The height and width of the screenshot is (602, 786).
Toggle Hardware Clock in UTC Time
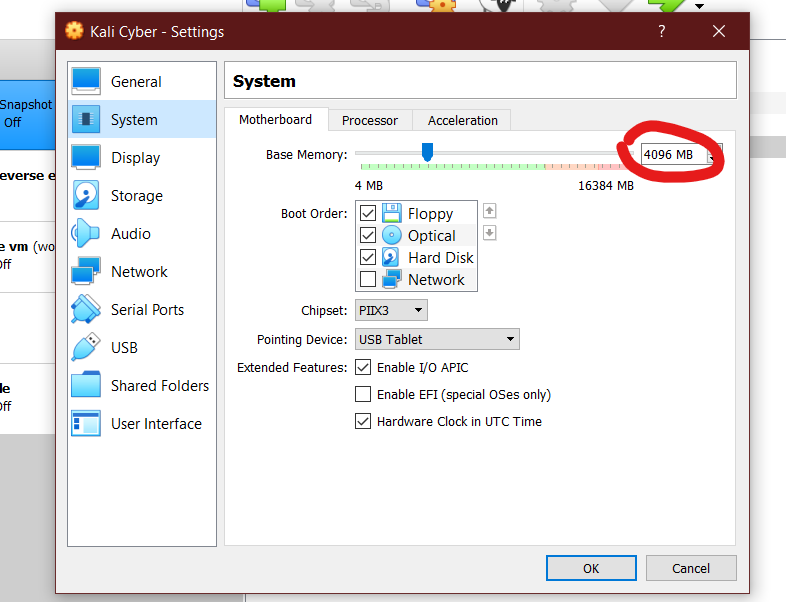tap(363, 421)
